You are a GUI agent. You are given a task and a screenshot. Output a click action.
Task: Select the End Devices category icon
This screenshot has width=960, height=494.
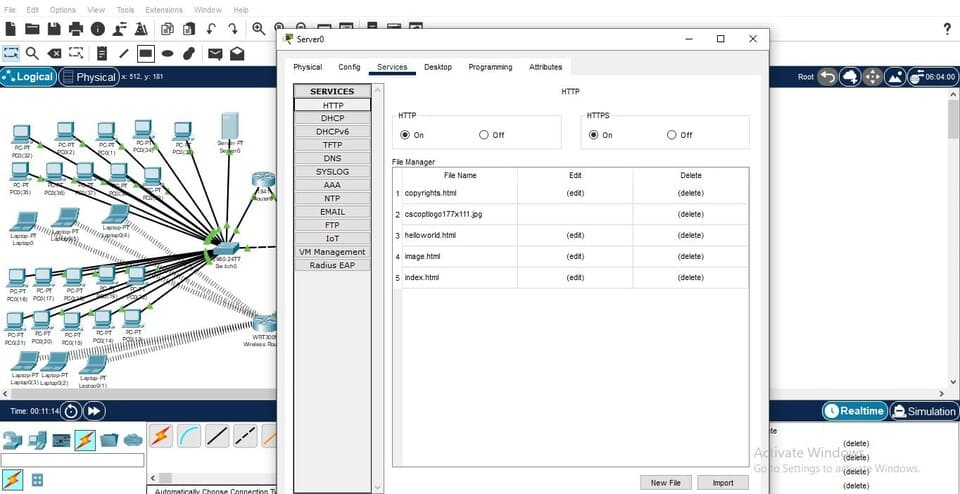click(x=37, y=440)
